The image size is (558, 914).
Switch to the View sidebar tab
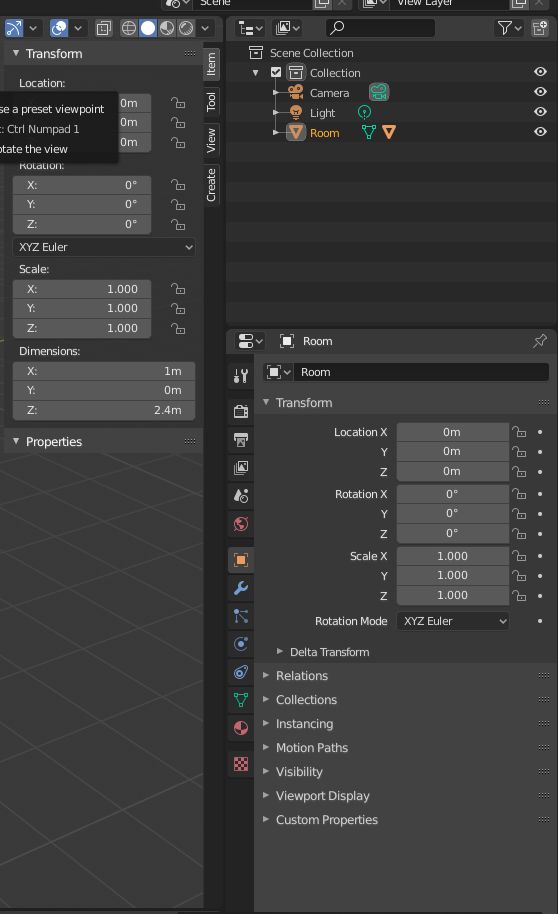(x=211, y=140)
